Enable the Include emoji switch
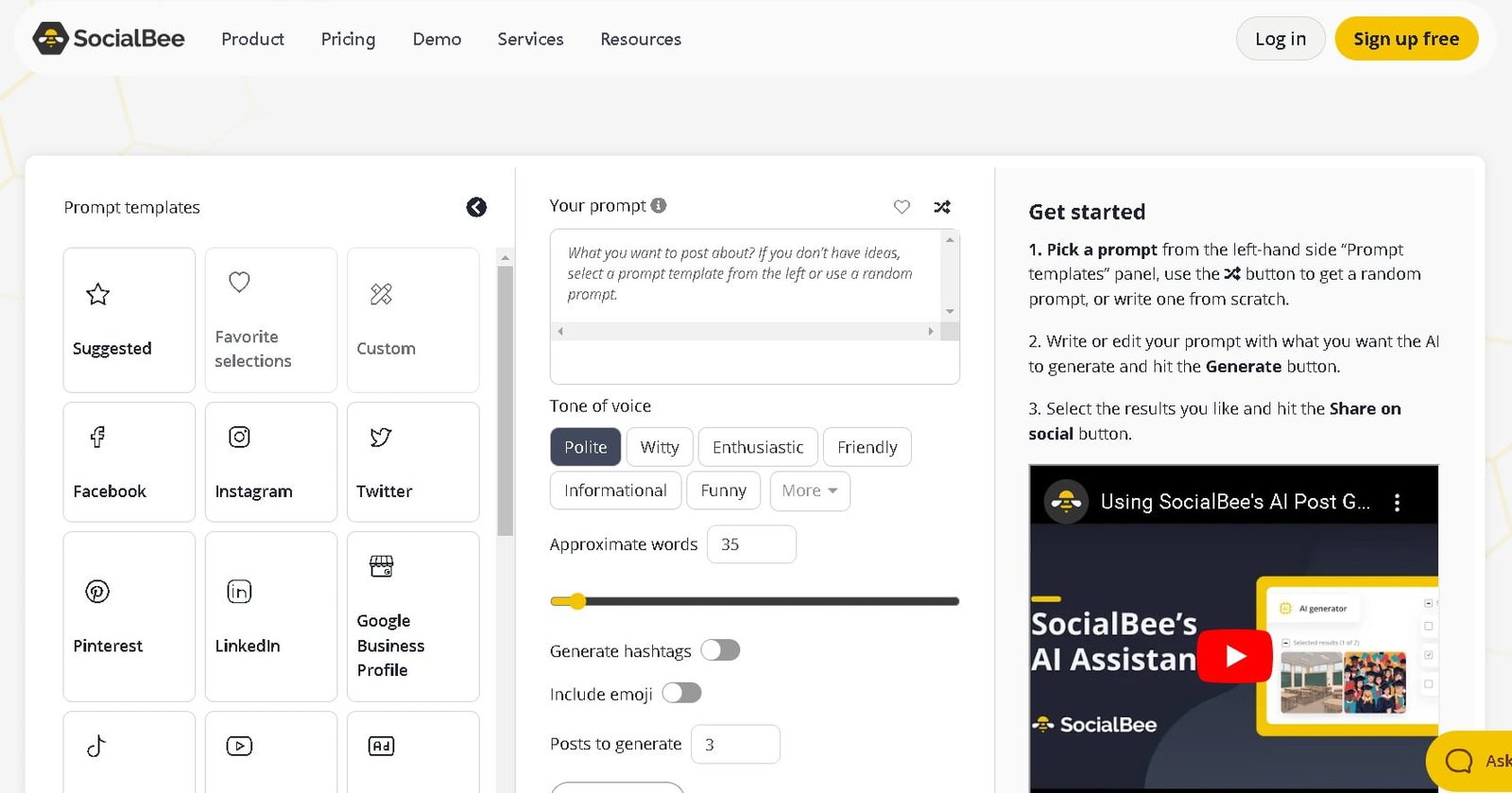 681,694
